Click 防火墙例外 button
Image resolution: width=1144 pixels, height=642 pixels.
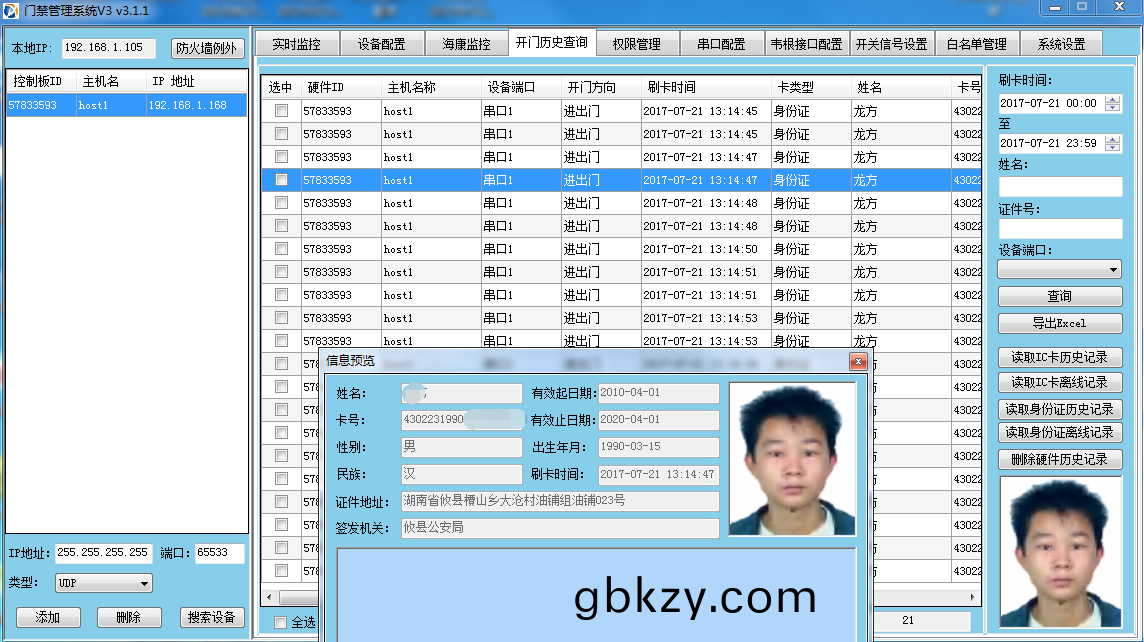[207, 48]
